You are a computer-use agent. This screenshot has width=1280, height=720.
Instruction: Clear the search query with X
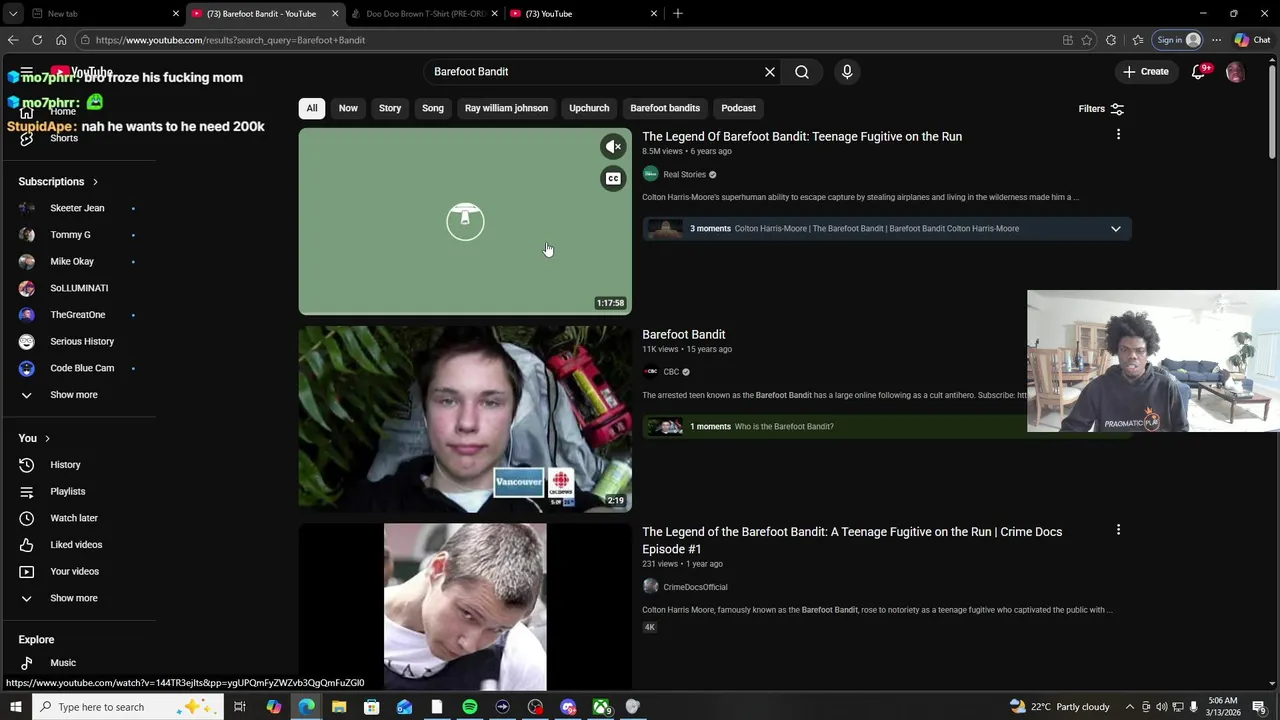[x=770, y=72]
